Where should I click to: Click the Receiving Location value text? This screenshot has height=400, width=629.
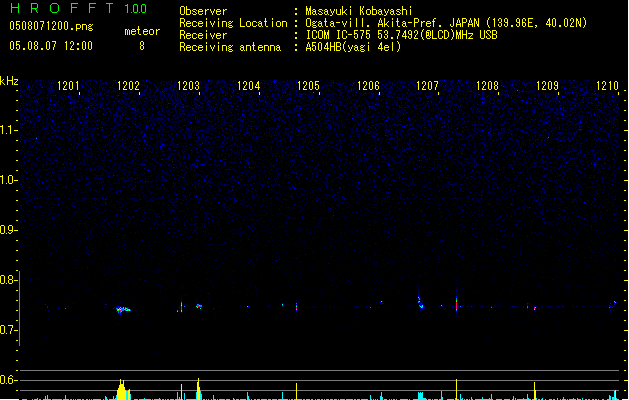[x=446, y=23]
